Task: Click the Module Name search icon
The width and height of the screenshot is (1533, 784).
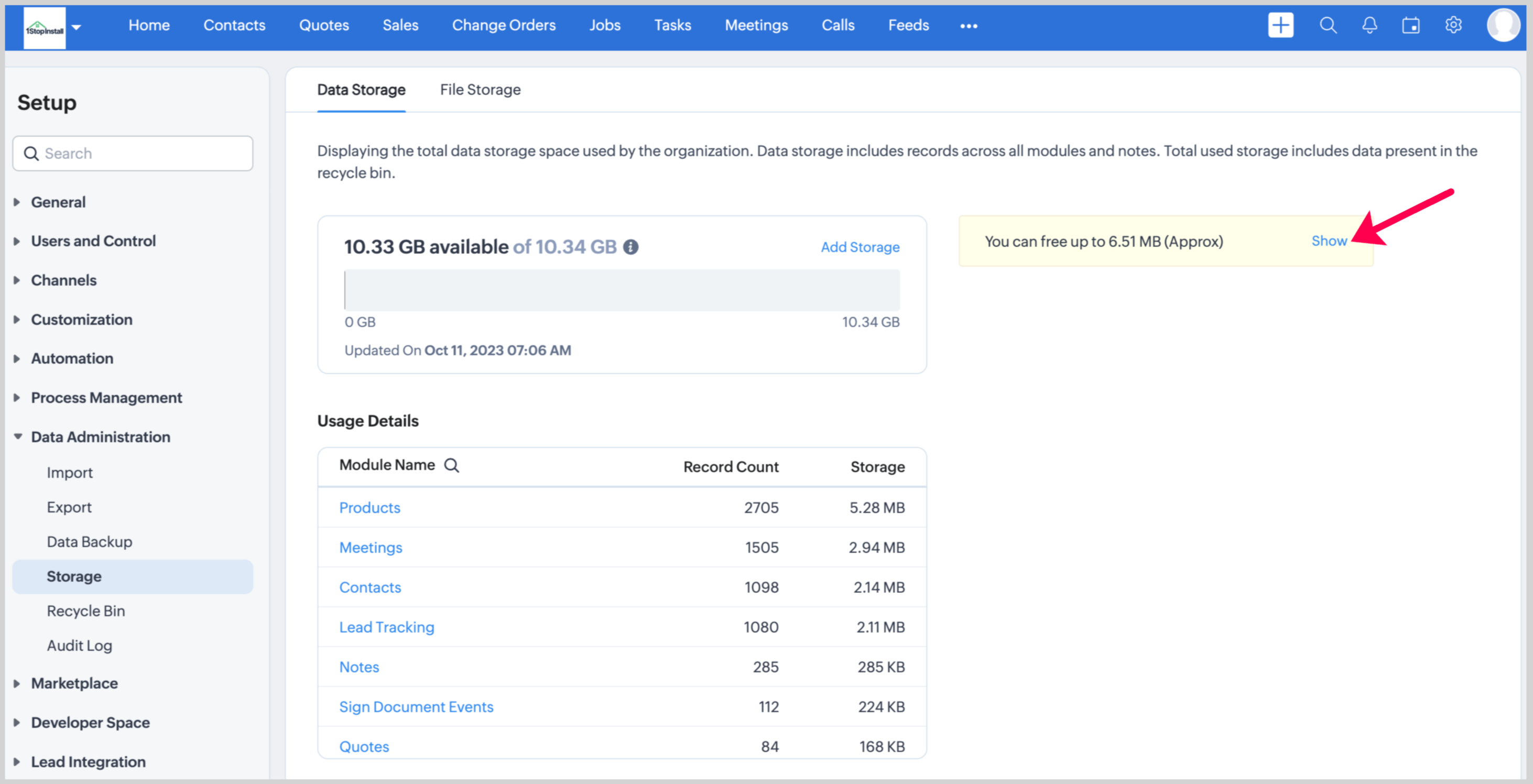Action: [x=452, y=465]
